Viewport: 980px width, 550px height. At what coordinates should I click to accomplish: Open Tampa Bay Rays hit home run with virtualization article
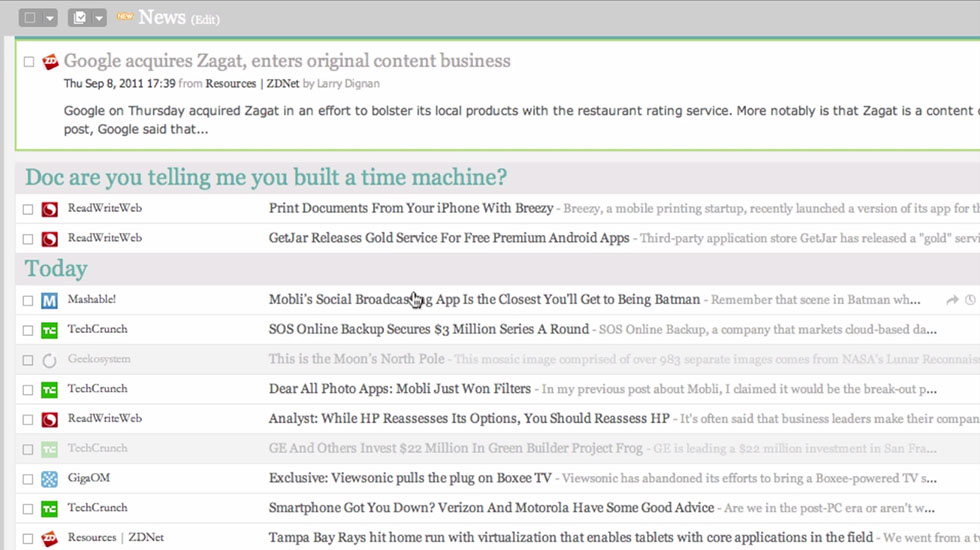click(x=571, y=538)
